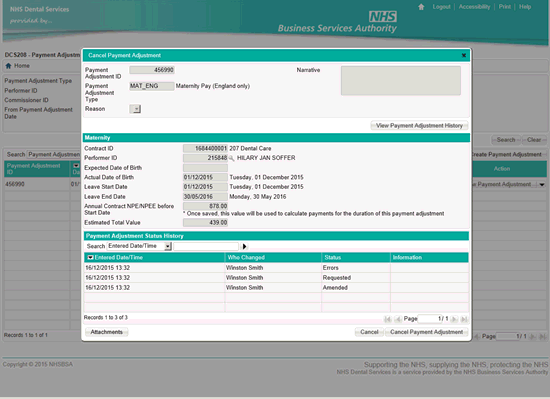This screenshot has width=550, height=399.
Task: Go to next page in dialog pager
Action: pos(454,319)
